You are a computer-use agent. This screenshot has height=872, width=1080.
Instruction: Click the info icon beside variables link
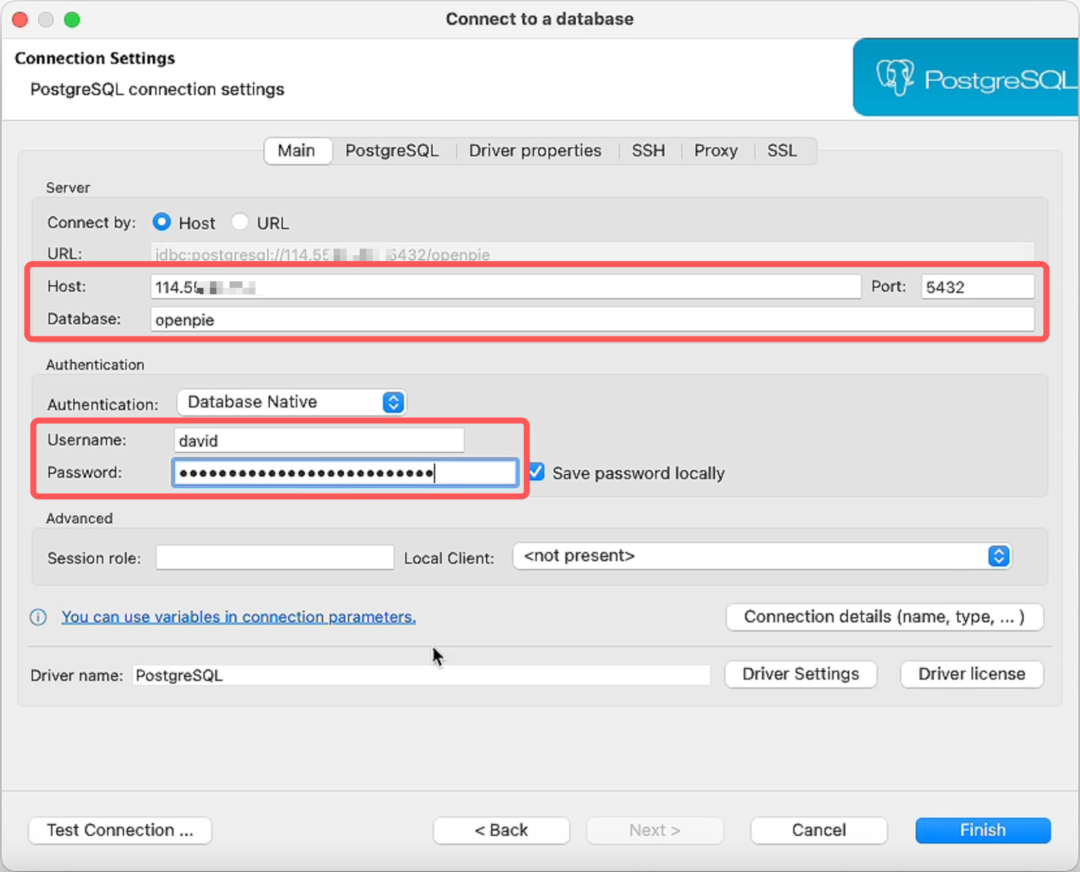[38, 617]
